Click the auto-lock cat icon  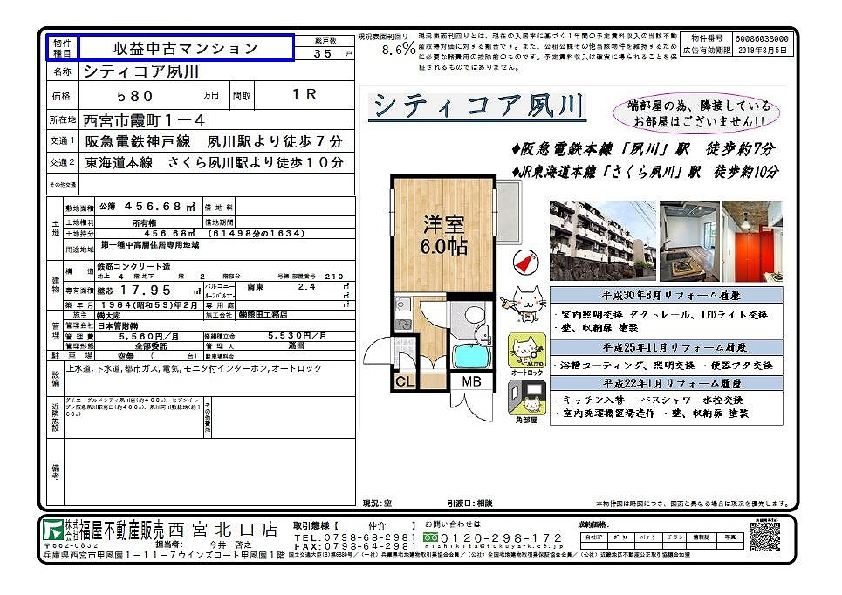click(x=526, y=352)
